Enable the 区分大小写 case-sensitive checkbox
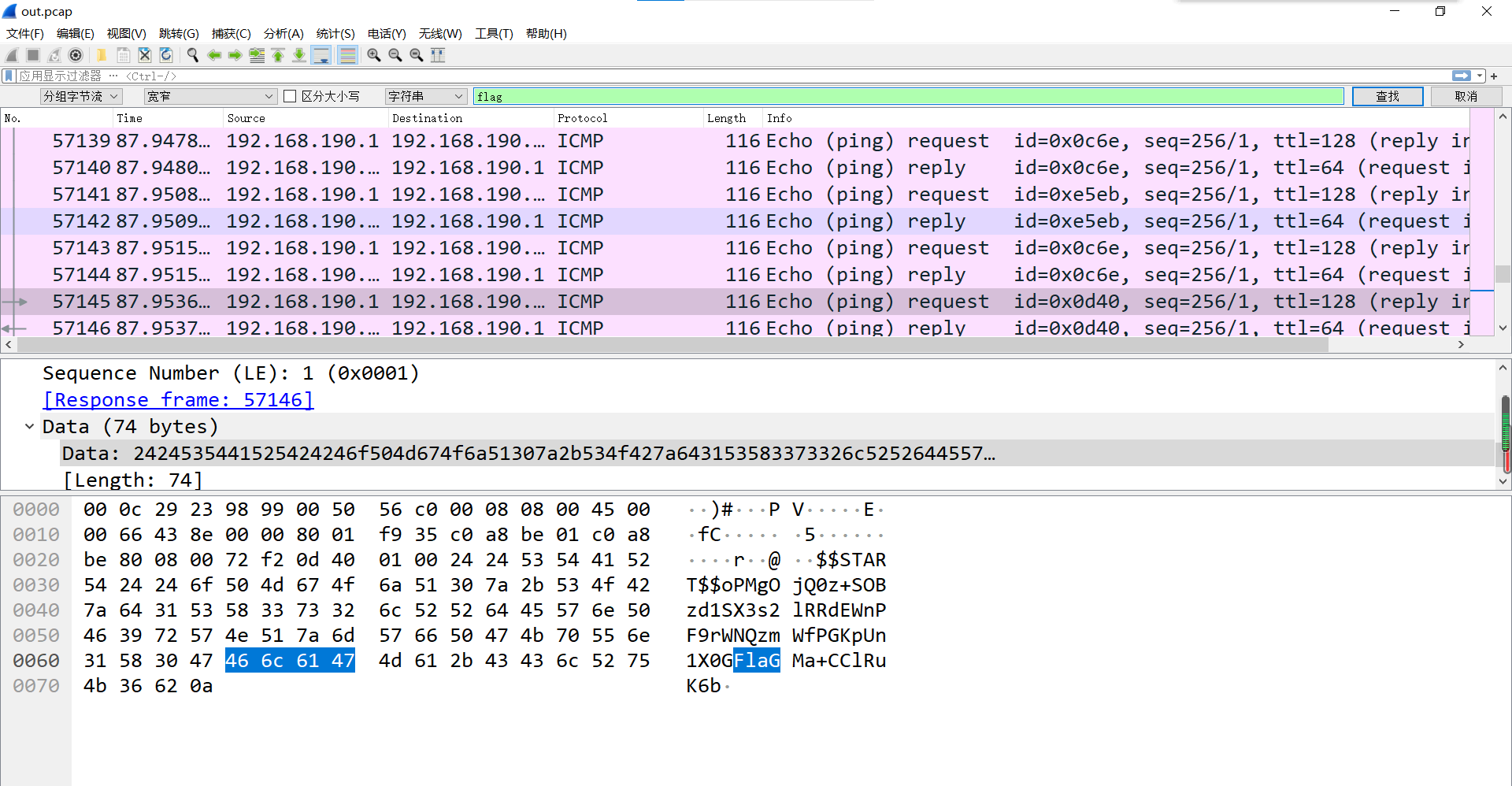This screenshot has width=1512, height=786. 290,96
